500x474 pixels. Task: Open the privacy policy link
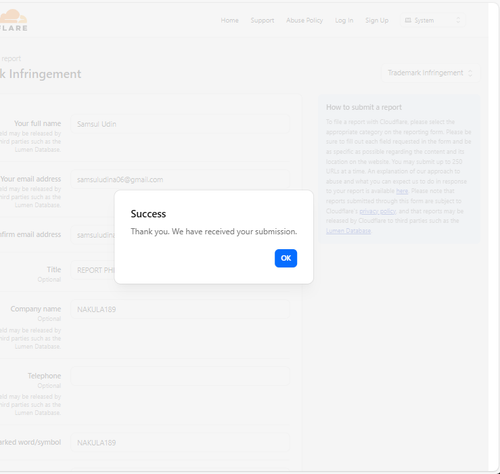pos(377,211)
